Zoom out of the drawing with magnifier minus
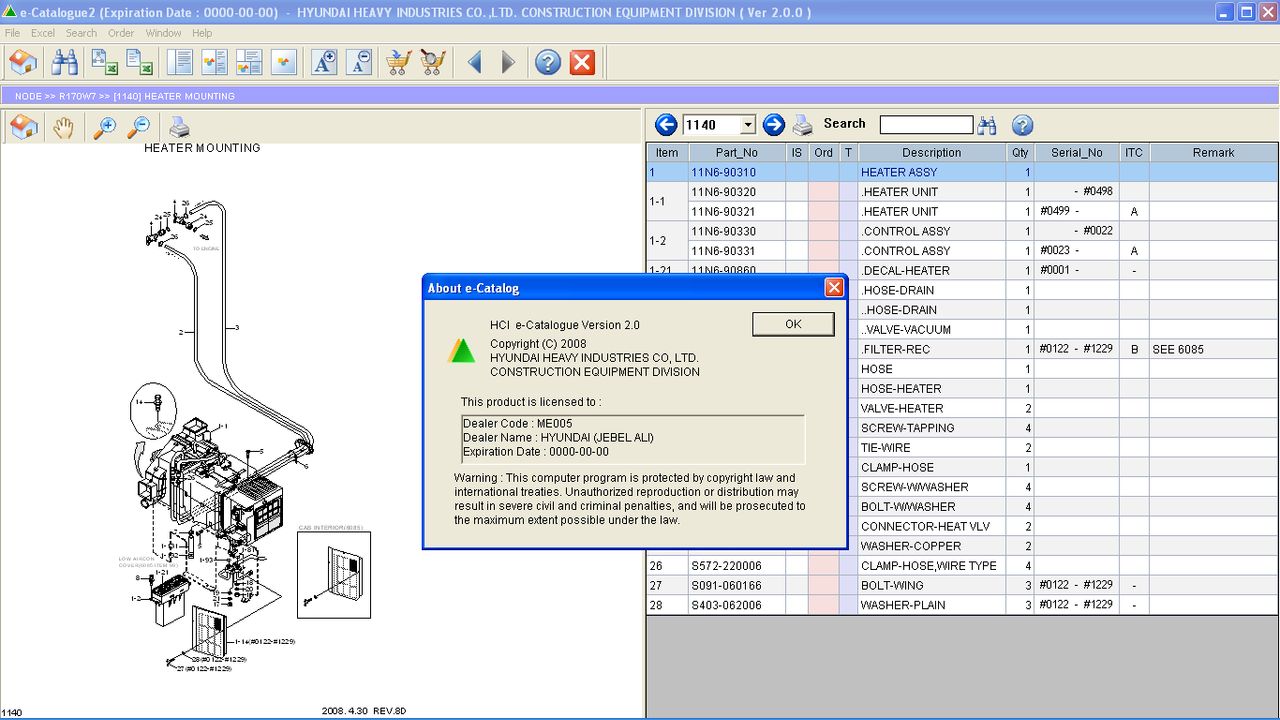The image size is (1280, 720). coord(138,127)
